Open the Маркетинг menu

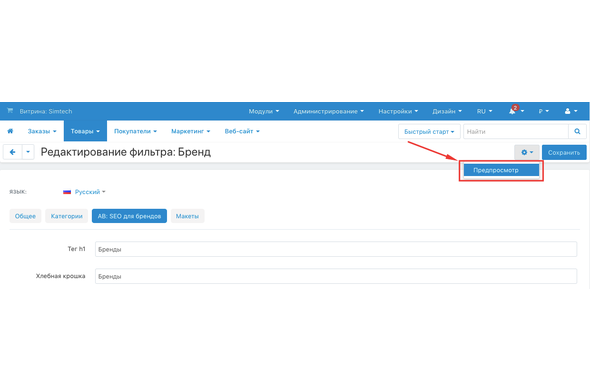click(190, 131)
